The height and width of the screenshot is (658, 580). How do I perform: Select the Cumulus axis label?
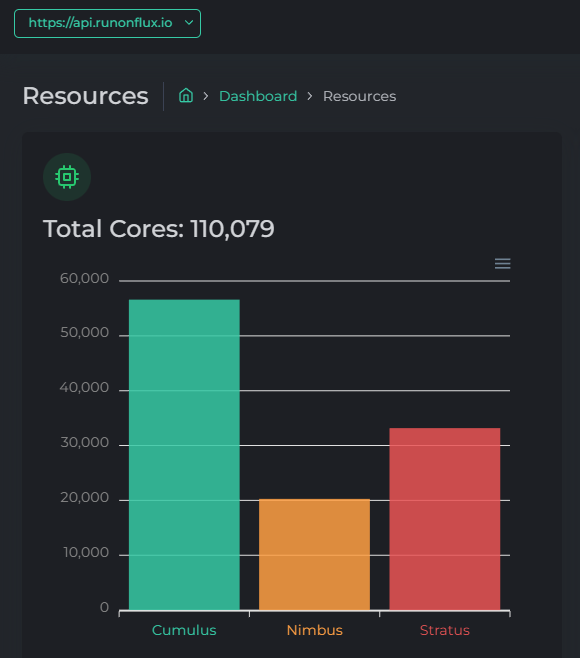184,630
